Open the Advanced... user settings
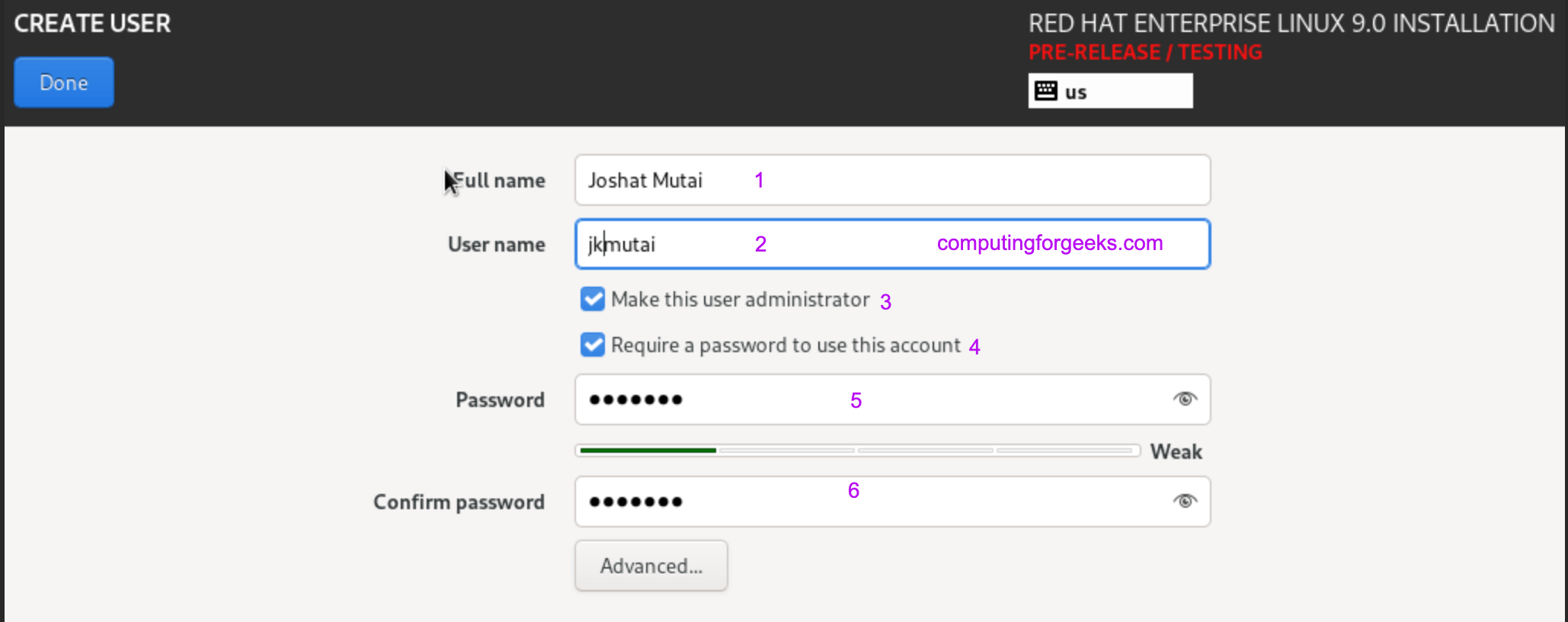 [x=651, y=566]
